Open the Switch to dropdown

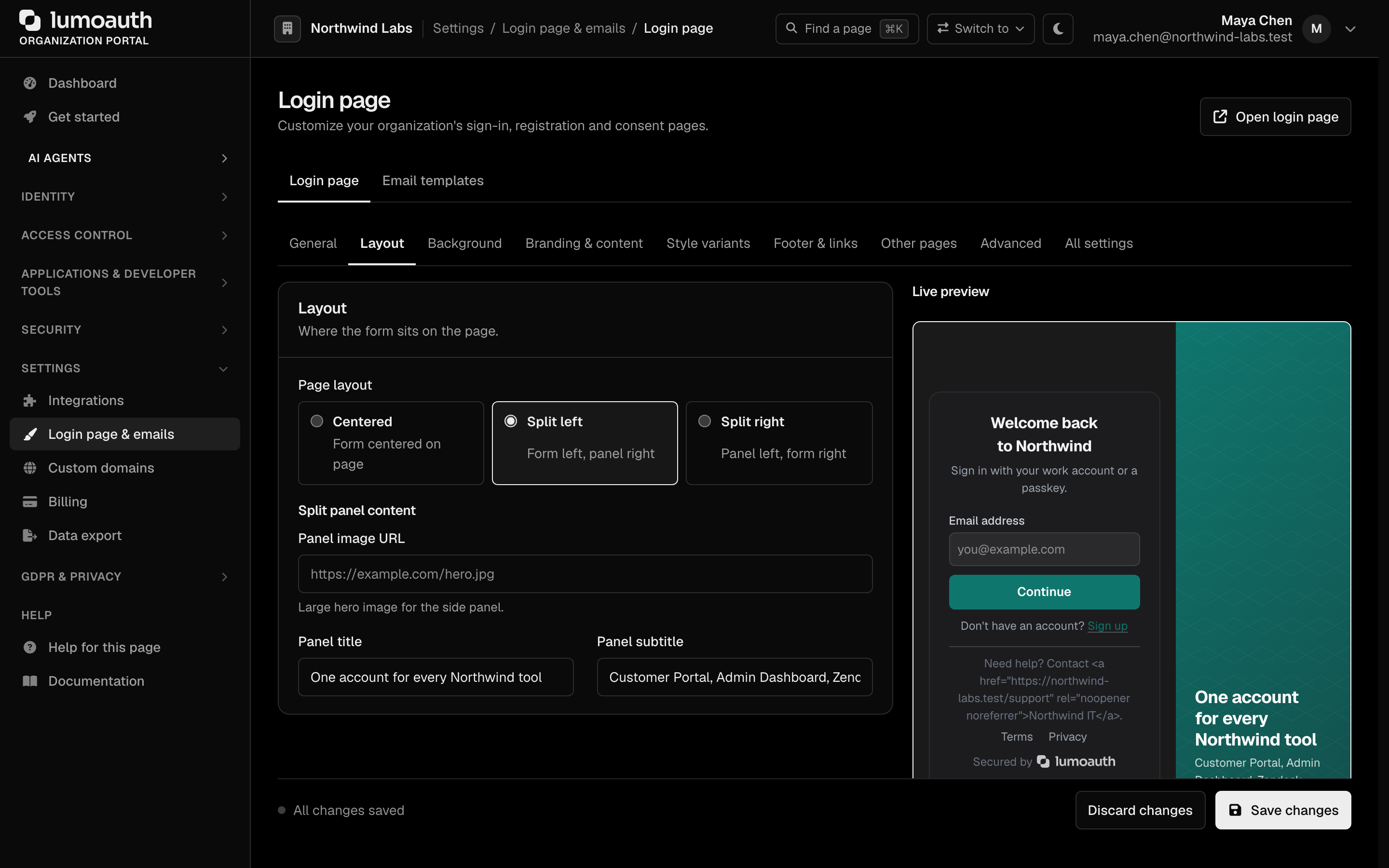point(980,28)
